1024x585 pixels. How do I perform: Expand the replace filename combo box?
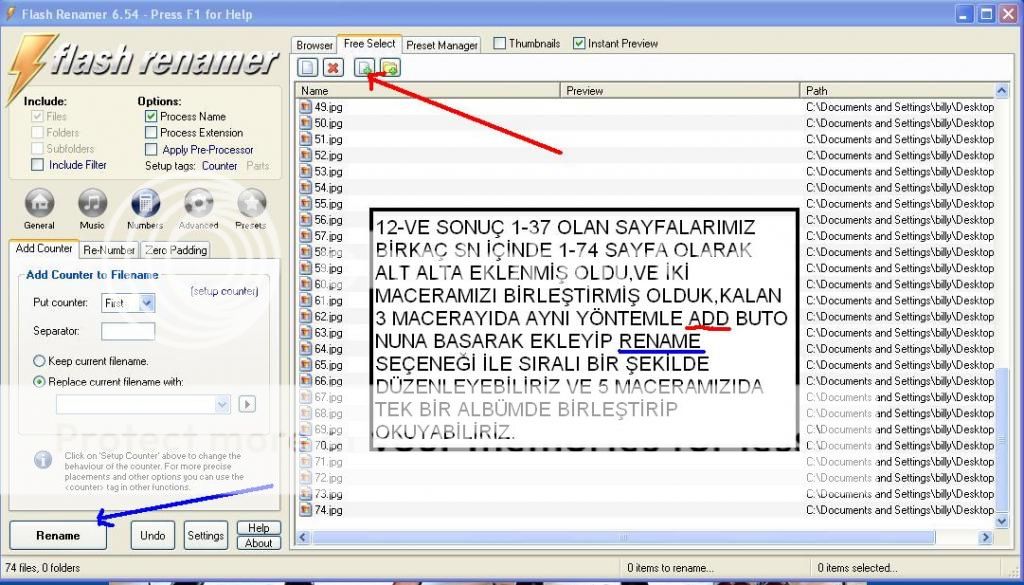(223, 404)
